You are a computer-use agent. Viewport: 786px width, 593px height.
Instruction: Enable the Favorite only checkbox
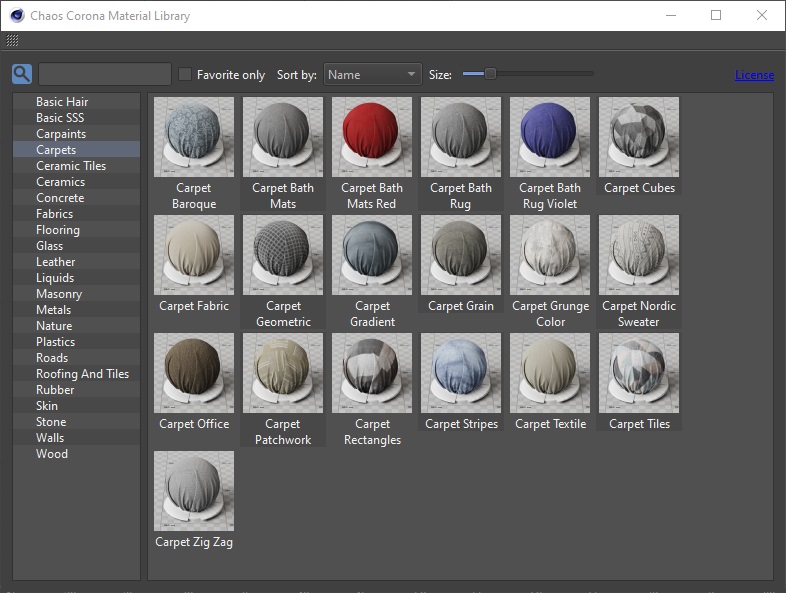185,75
